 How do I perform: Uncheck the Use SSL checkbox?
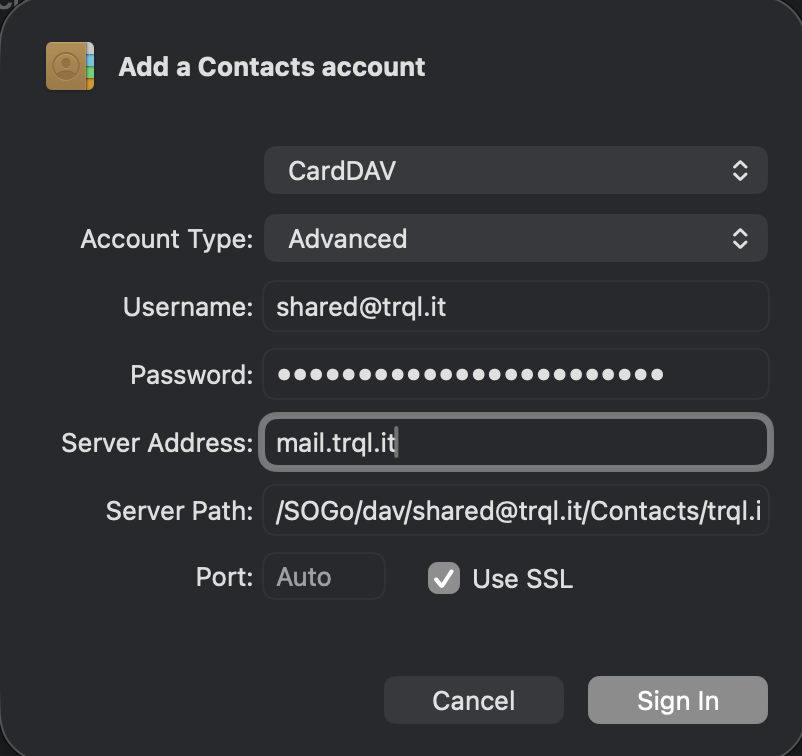(x=443, y=578)
